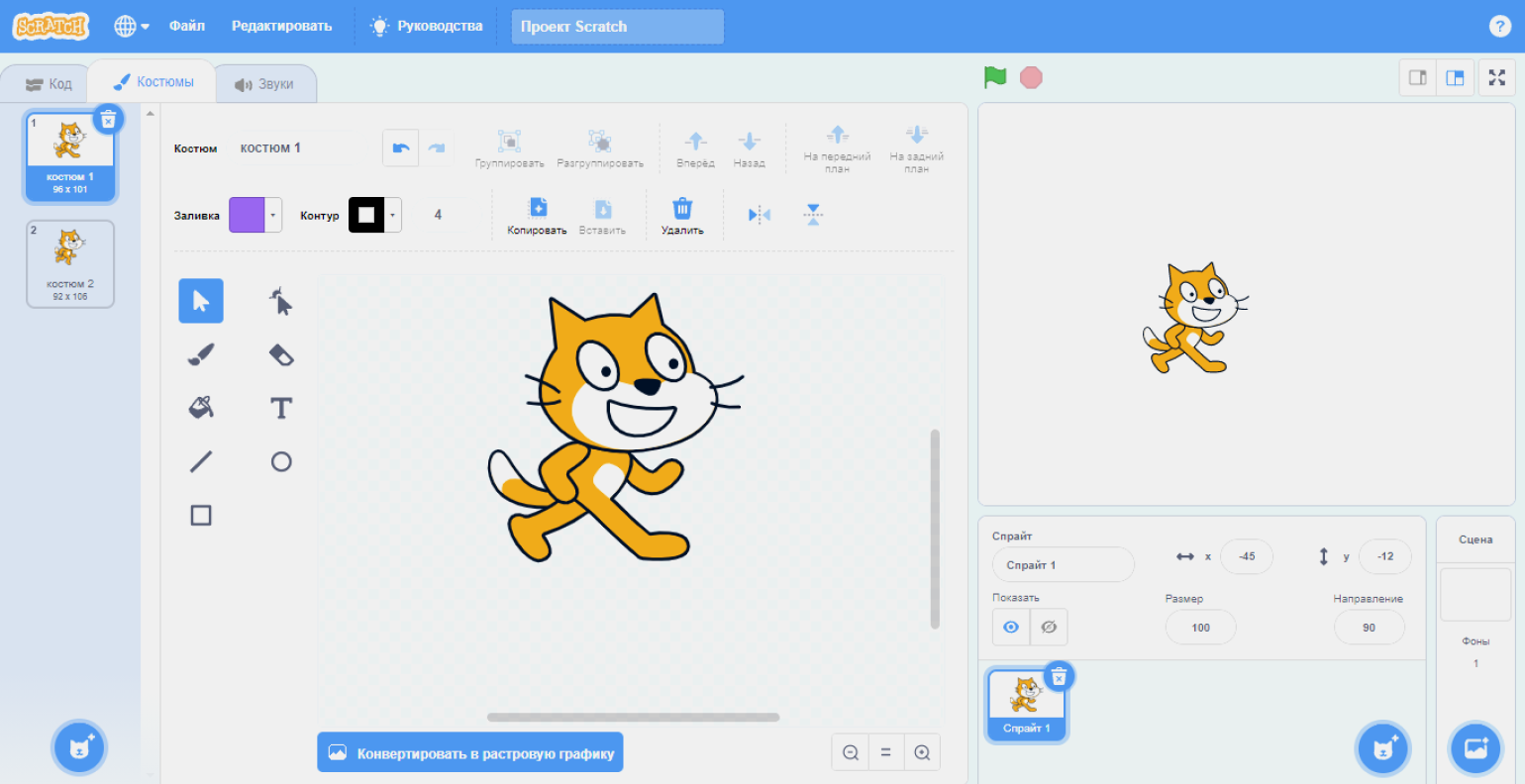
Task: Select костюм 2 thumbnail
Action: coord(70,264)
